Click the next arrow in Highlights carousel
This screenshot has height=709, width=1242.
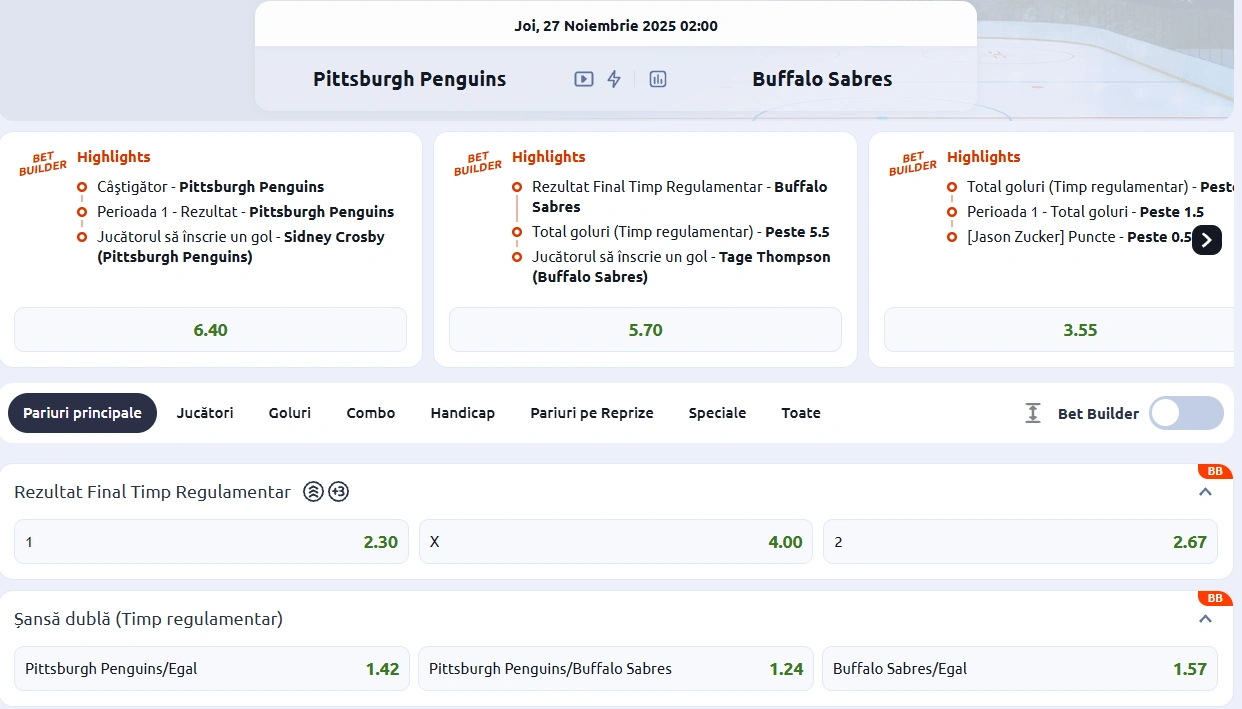(x=1207, y=240)
